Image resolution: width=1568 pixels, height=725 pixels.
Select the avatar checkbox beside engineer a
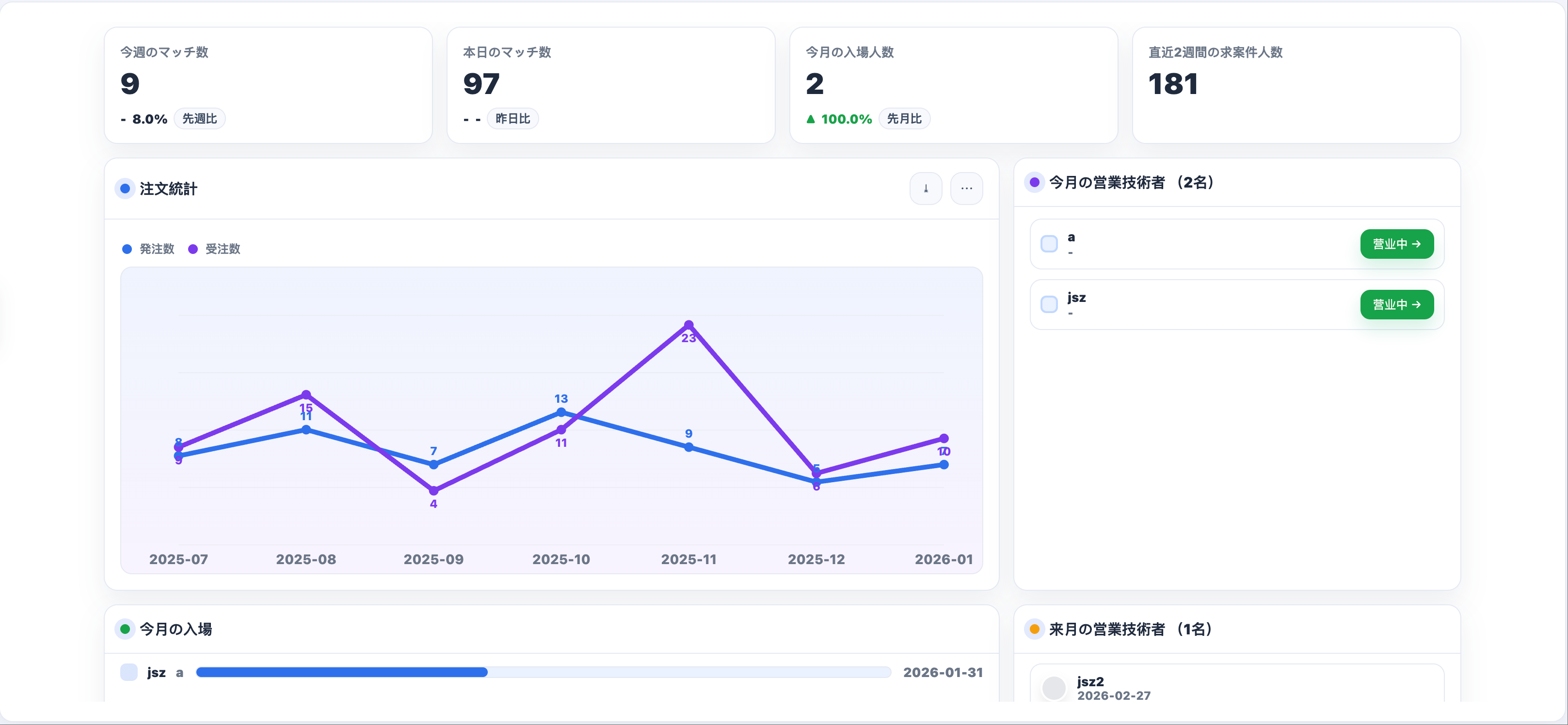click(1049, 244)
